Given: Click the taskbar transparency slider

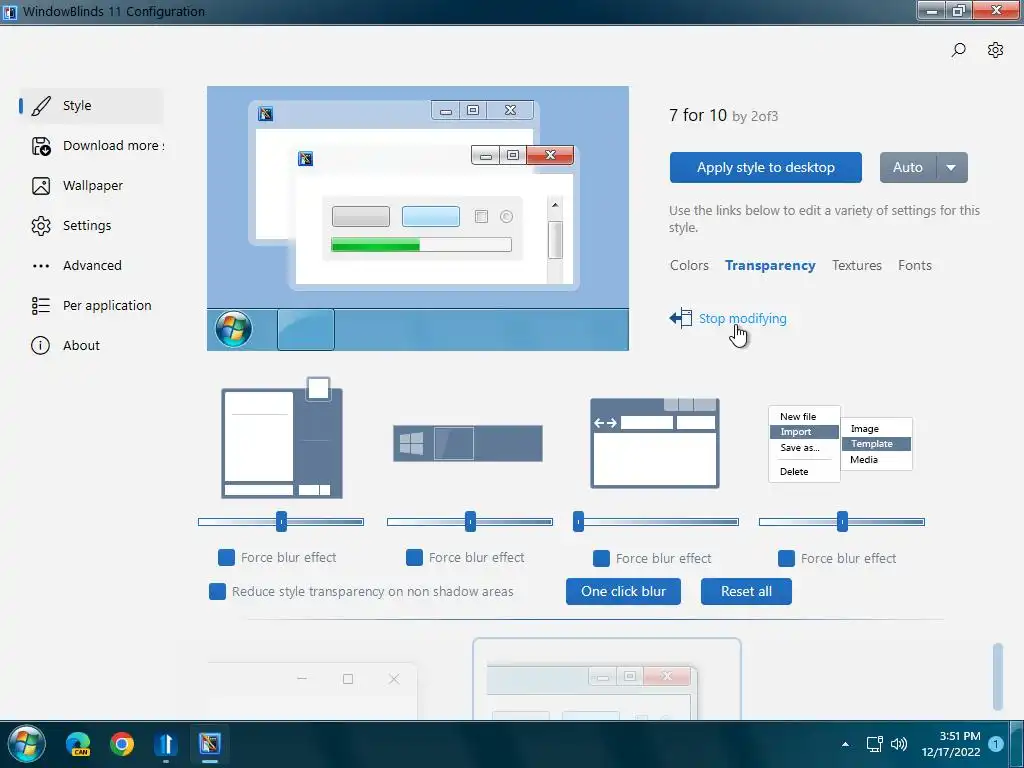Looking at the screenshot, I should 470,522.
